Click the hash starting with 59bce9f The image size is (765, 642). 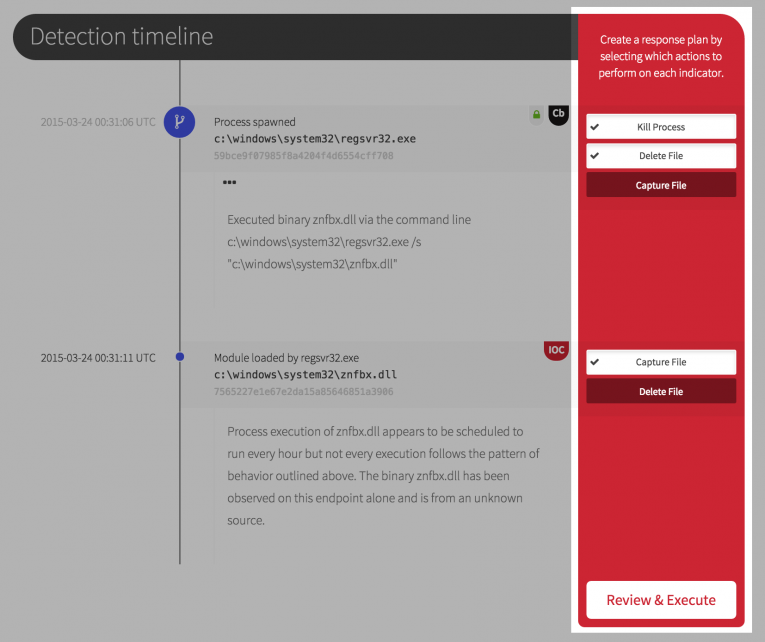tap(303, 156)
